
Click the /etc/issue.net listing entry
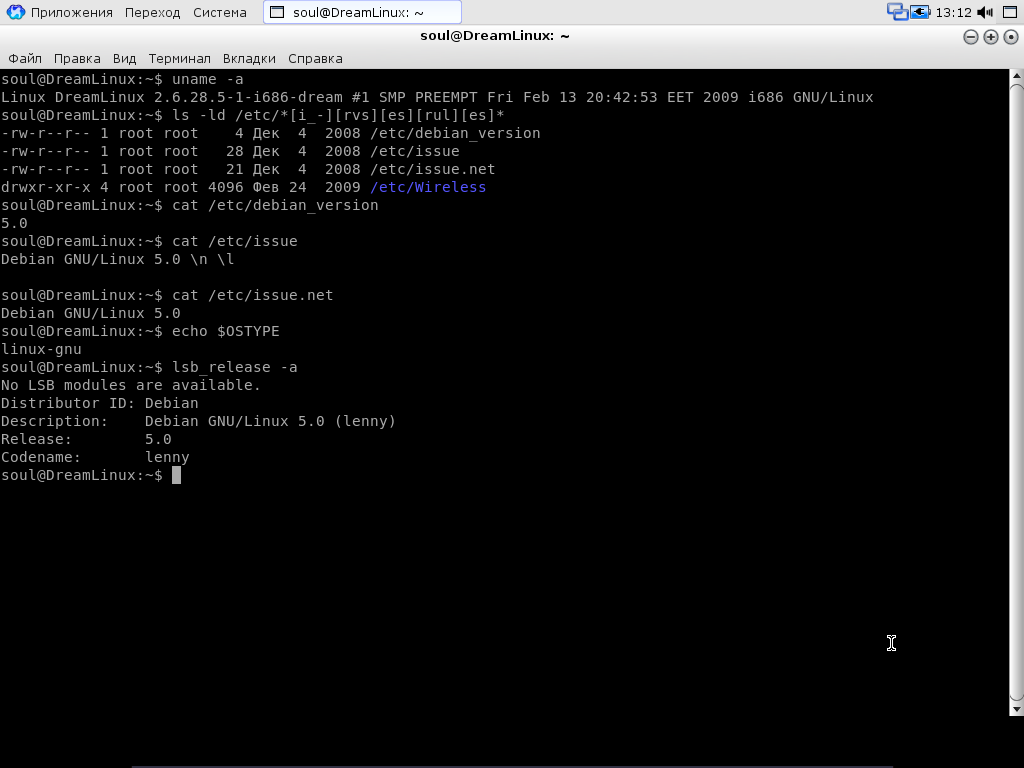coord(432,169)
